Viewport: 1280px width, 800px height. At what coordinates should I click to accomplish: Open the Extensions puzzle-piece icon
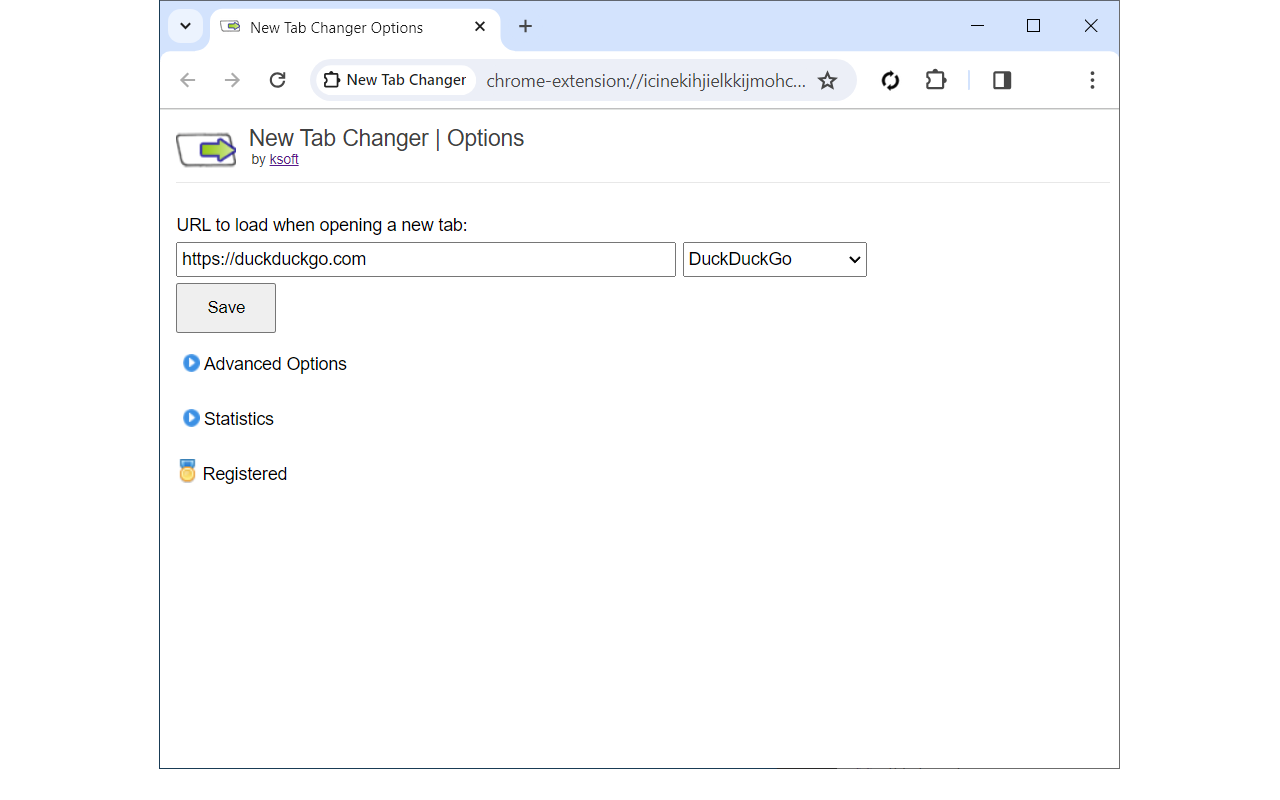tap(935, 80)
